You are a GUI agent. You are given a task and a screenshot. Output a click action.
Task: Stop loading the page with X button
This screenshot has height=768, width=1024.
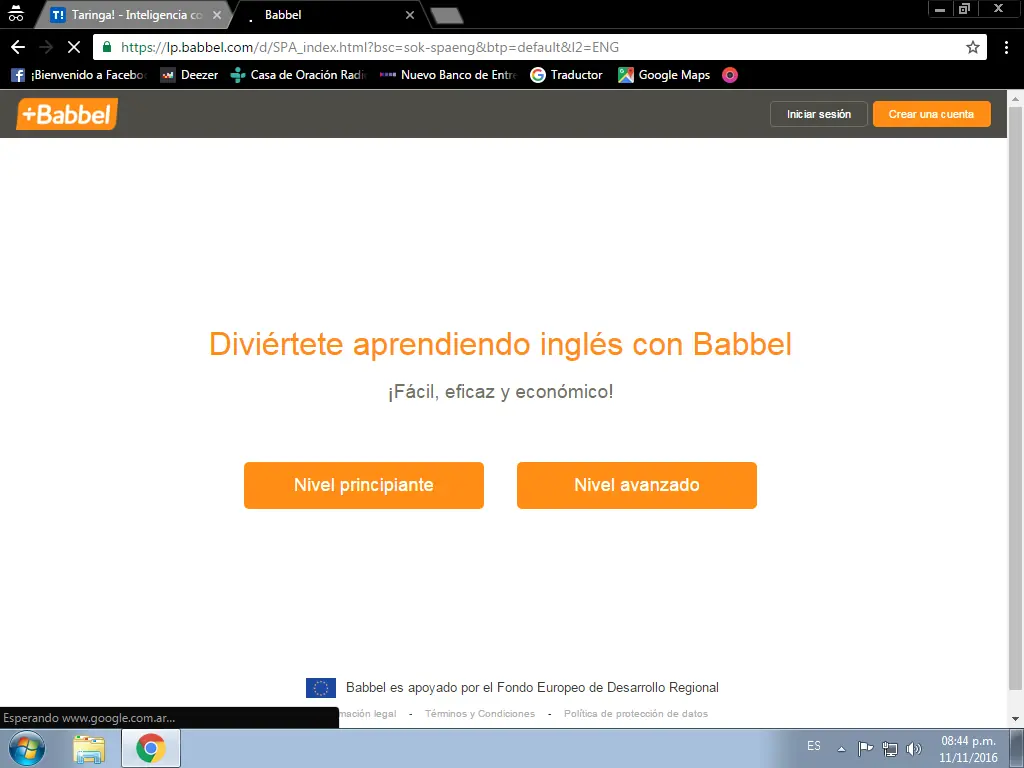(x=74, y=47)
